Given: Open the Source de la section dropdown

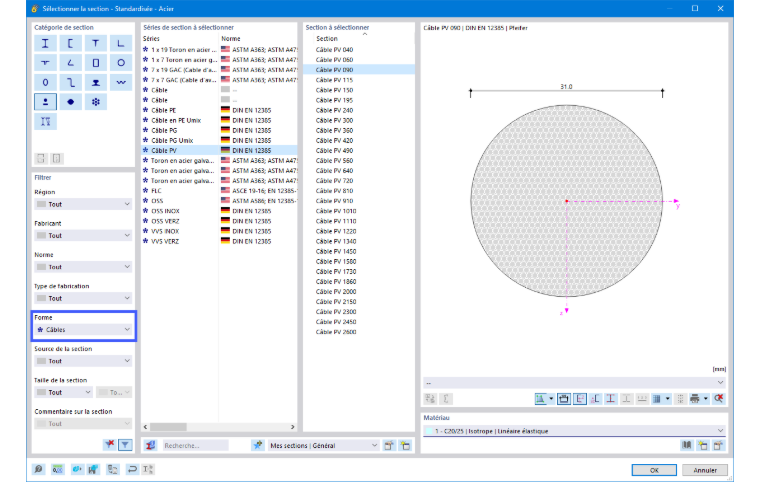Looking at the screenshot, I should 83,361.
